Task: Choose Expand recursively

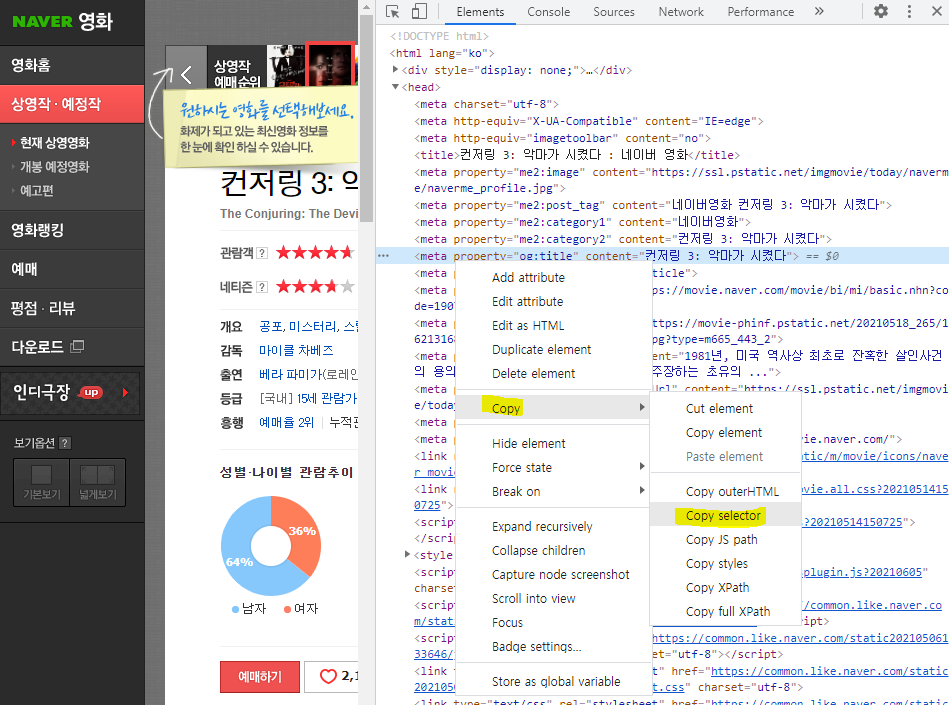Action: (x=542, y=526)
